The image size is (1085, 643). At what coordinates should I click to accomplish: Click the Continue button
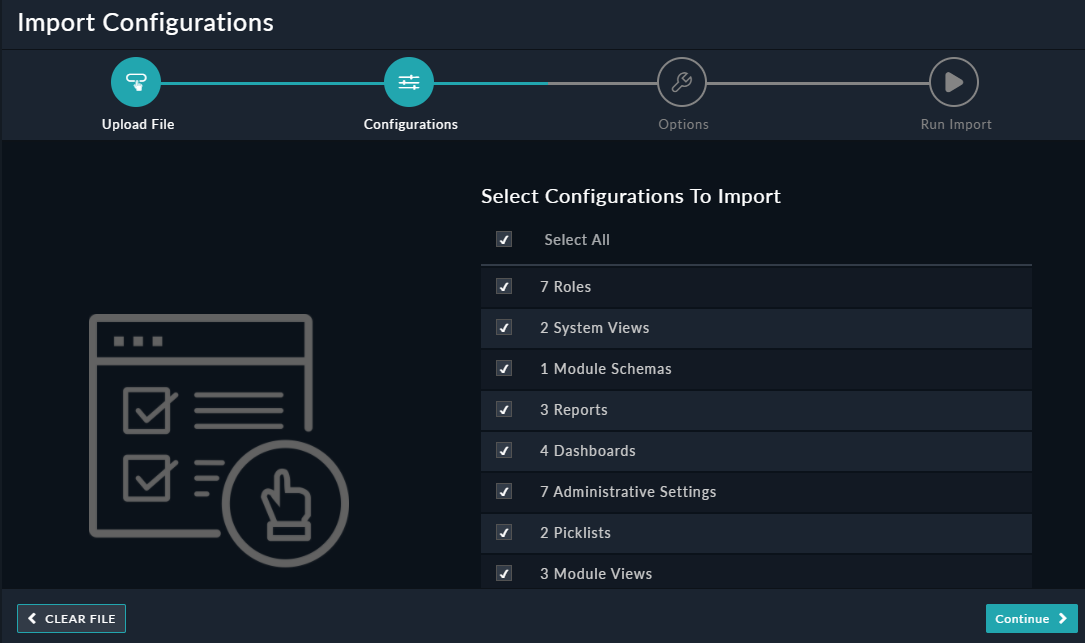[x=1031, y=618]
